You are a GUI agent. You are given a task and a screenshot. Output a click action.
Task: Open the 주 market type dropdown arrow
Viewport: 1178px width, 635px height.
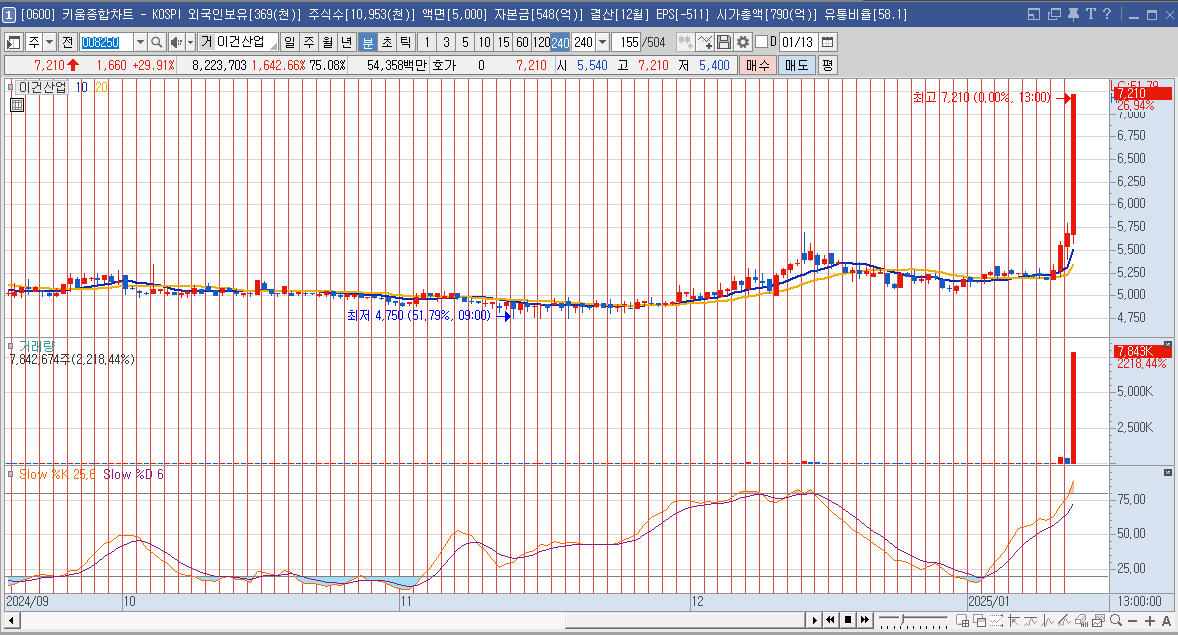(50, 42)
